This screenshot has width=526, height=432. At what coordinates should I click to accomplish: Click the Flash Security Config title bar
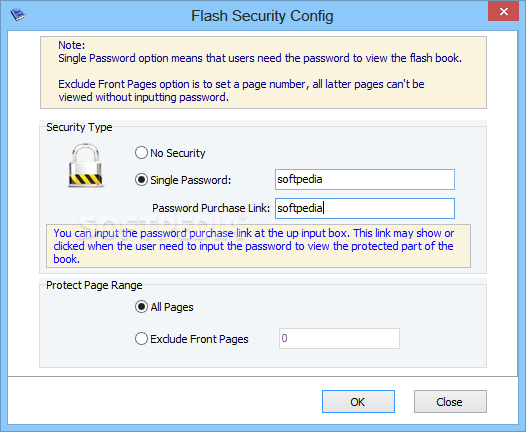pos(262,16)
